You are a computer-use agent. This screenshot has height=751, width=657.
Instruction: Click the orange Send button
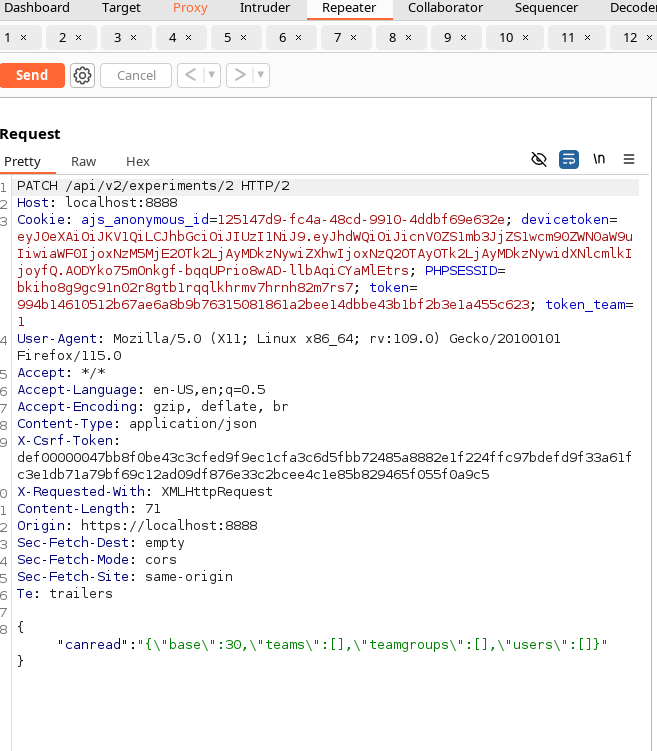32,75
